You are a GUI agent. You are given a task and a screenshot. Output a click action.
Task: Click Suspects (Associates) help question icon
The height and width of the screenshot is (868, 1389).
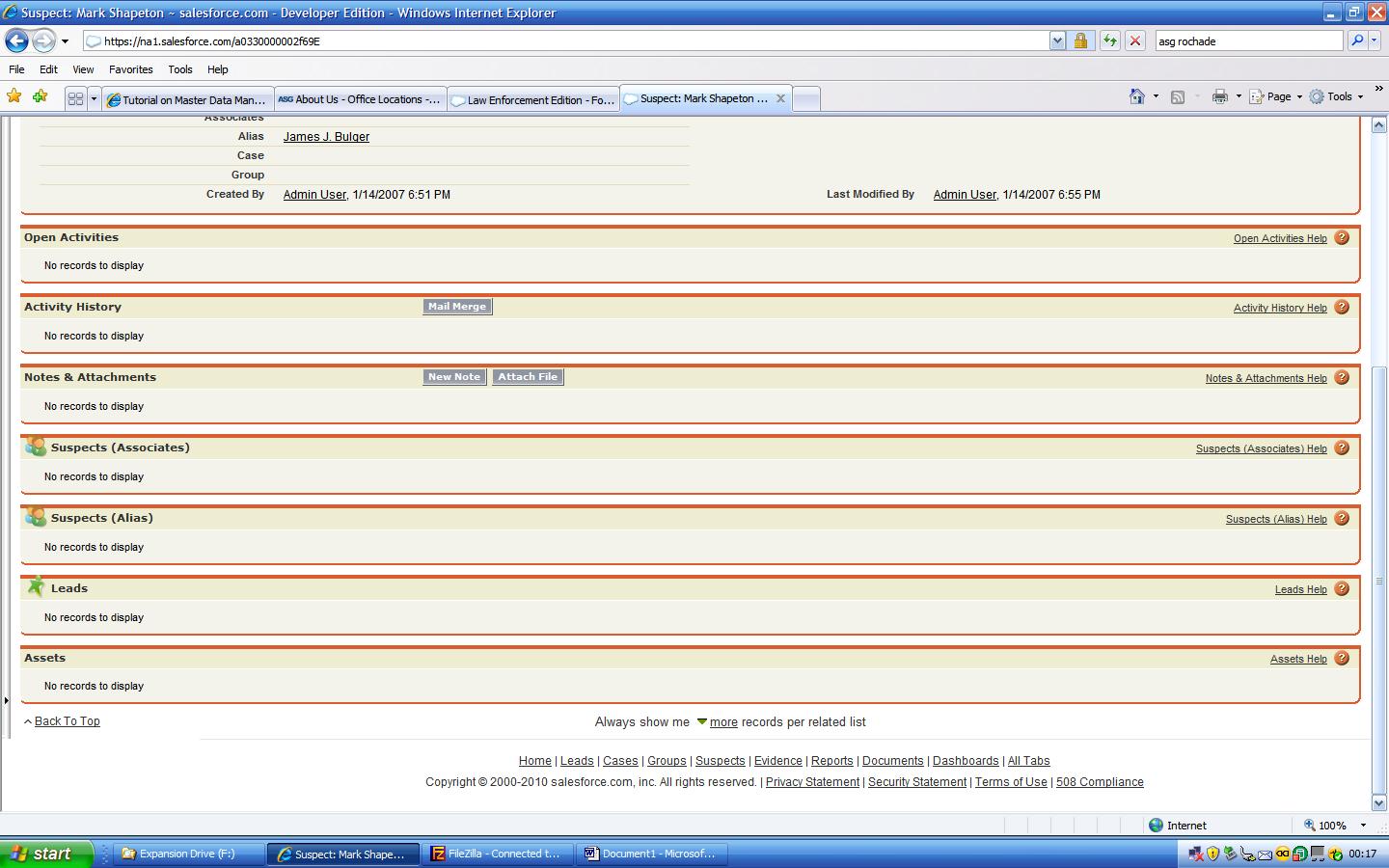tap(1342, 448)
